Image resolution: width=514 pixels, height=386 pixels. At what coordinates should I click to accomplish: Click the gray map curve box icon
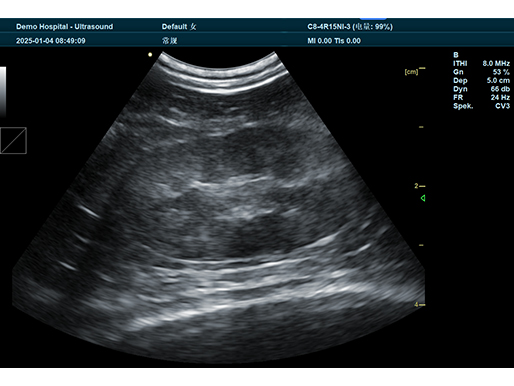(13, 140)
